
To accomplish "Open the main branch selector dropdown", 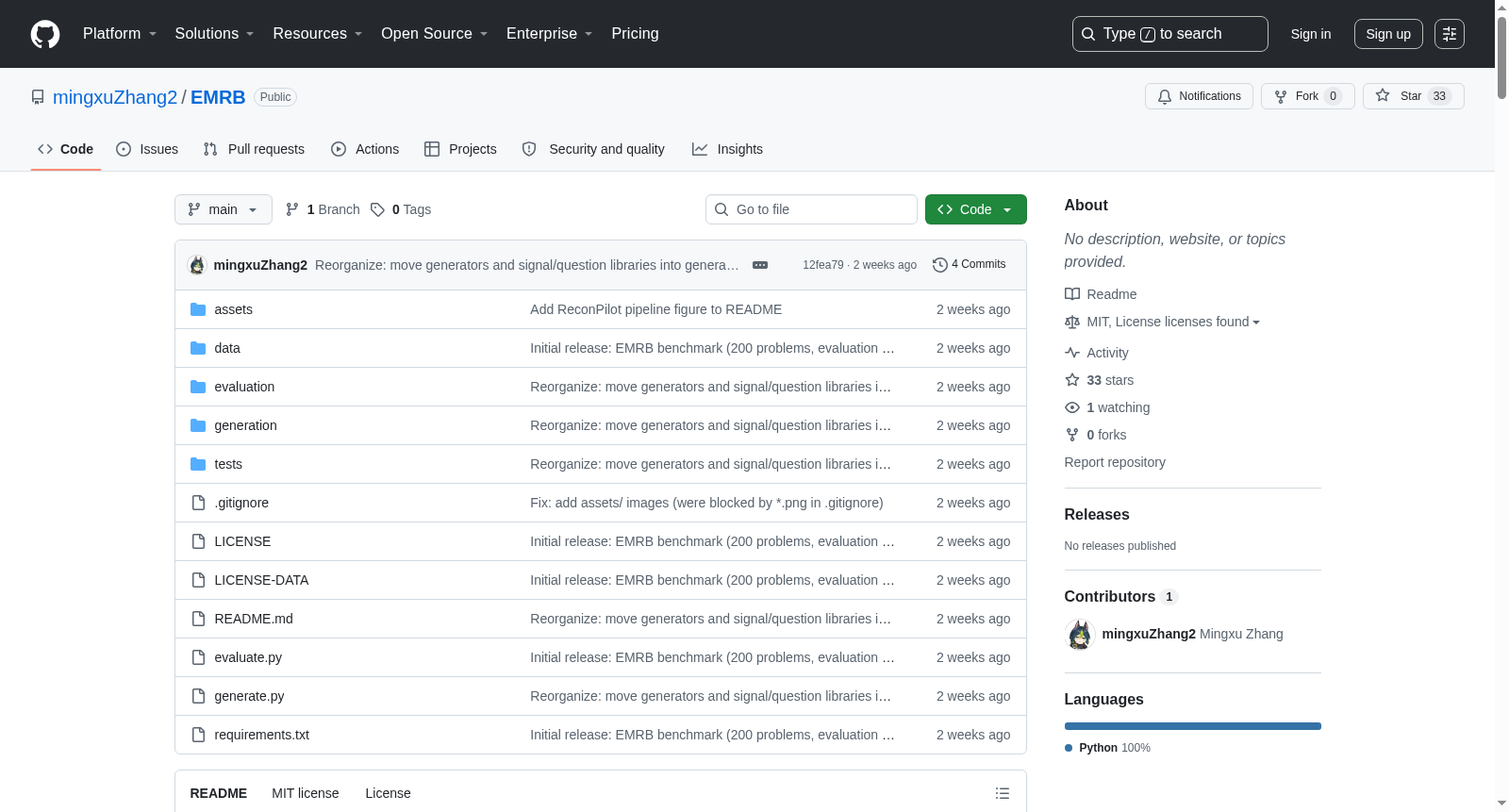I will click(x=224, y=209).
